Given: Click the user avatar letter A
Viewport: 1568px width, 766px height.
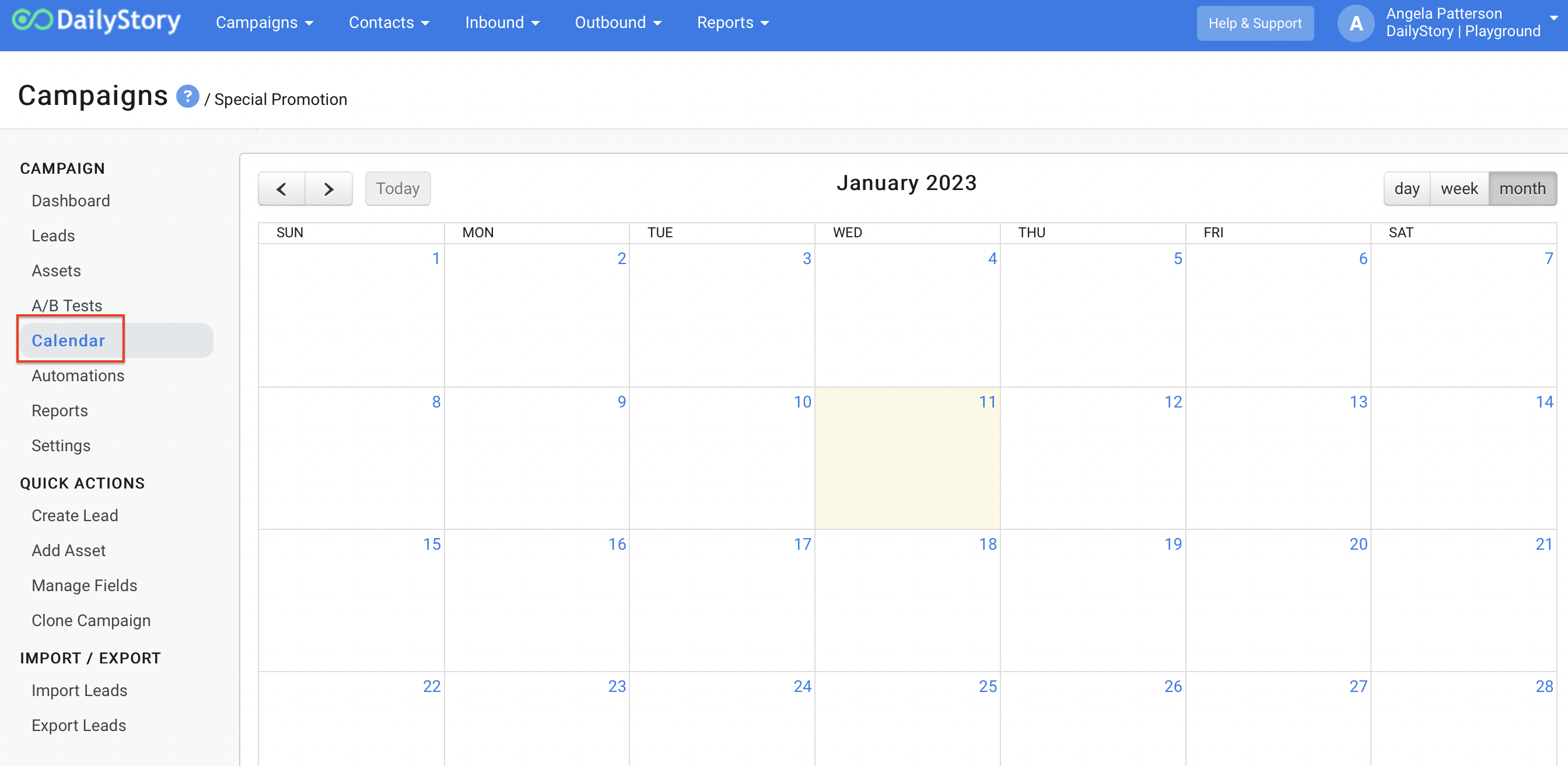Looking at the screenshot, I should (1356, 23).
